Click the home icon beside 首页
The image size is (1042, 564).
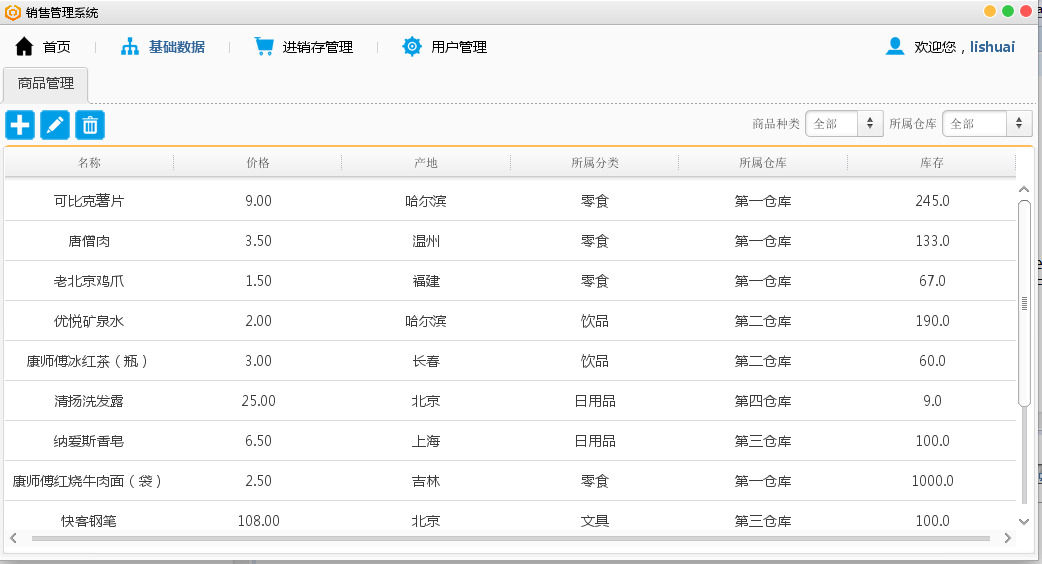[x=25, y=47]
